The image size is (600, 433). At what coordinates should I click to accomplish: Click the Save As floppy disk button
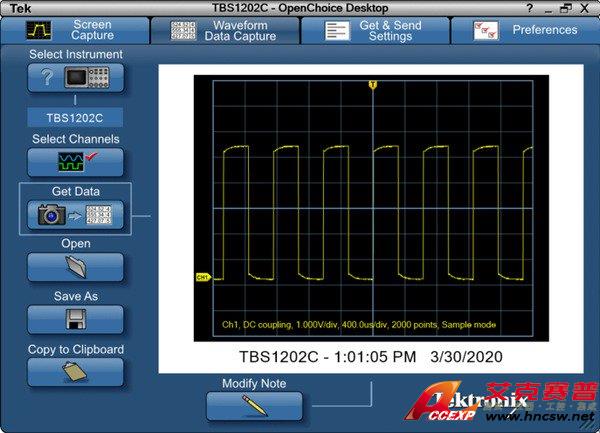point(76,320)
